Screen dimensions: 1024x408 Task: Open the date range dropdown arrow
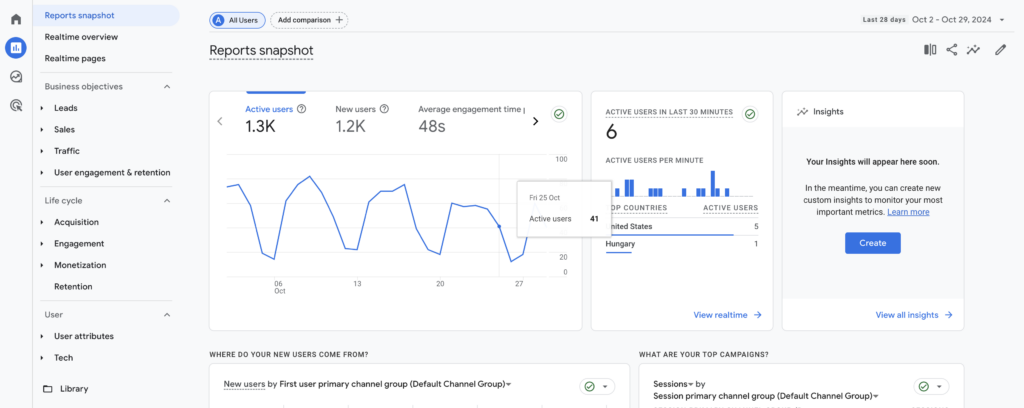tap(1002, 20)
